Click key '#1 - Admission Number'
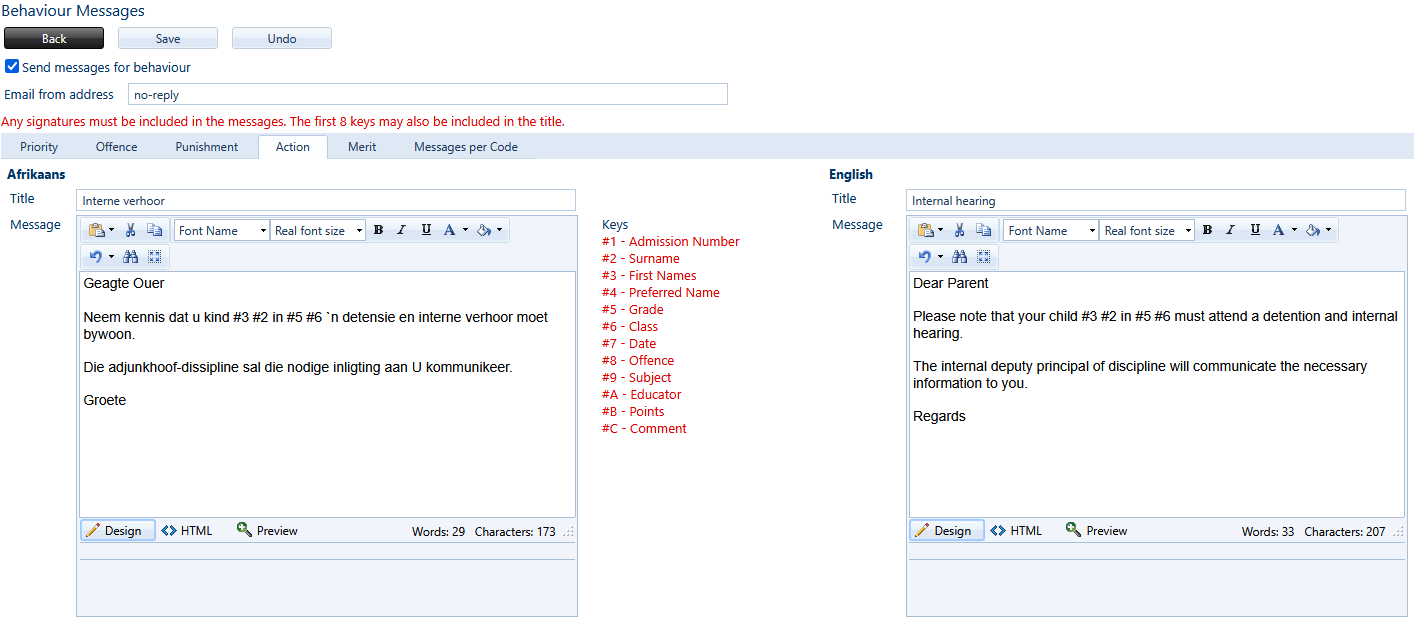This screenshot has height=625, width=1414. click(x=671, y=242)
